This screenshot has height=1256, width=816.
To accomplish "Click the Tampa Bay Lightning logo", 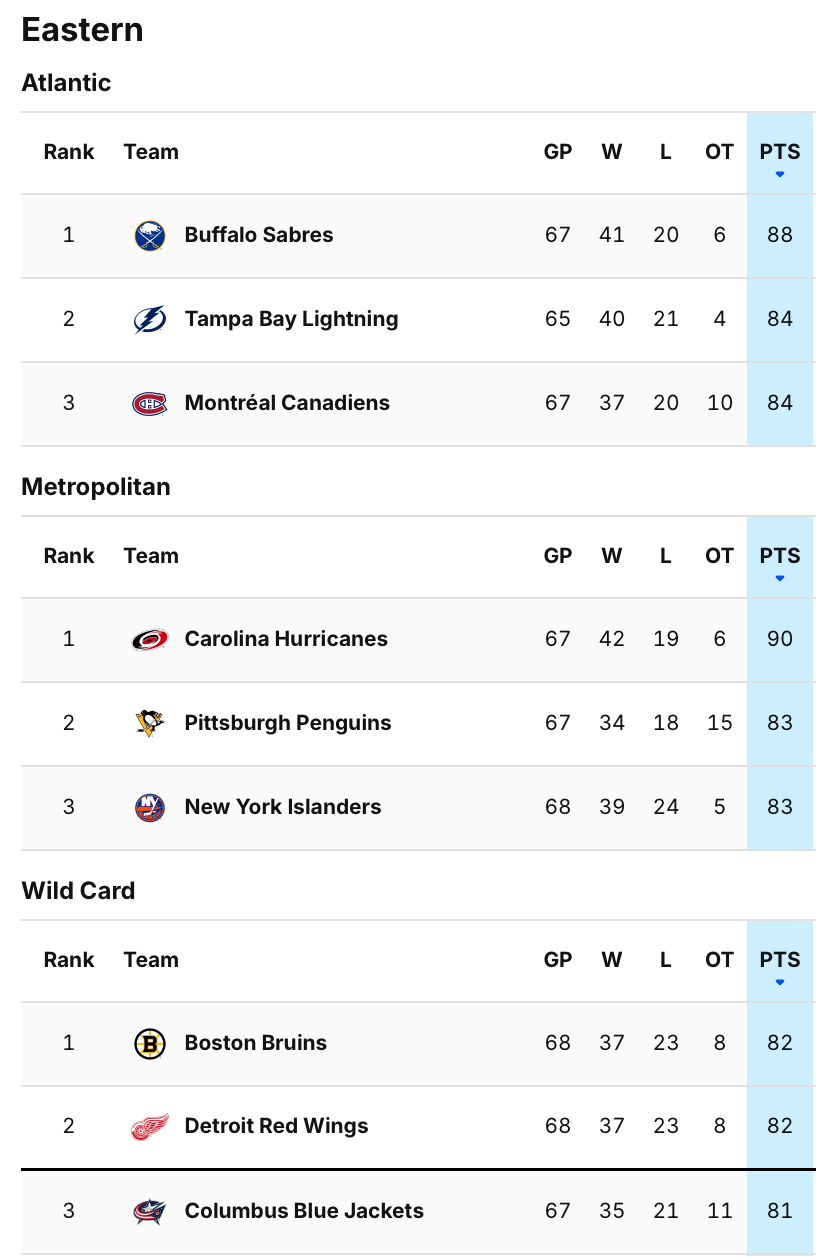I will 150,320.
